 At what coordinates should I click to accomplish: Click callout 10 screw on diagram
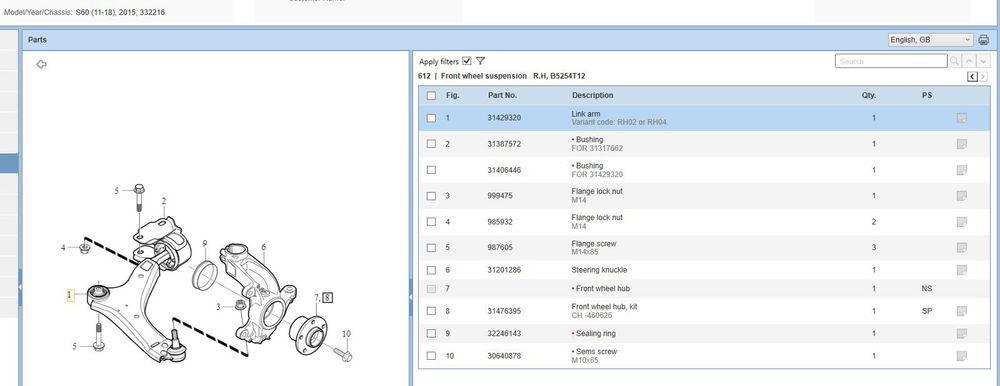(x=346, y=334)
